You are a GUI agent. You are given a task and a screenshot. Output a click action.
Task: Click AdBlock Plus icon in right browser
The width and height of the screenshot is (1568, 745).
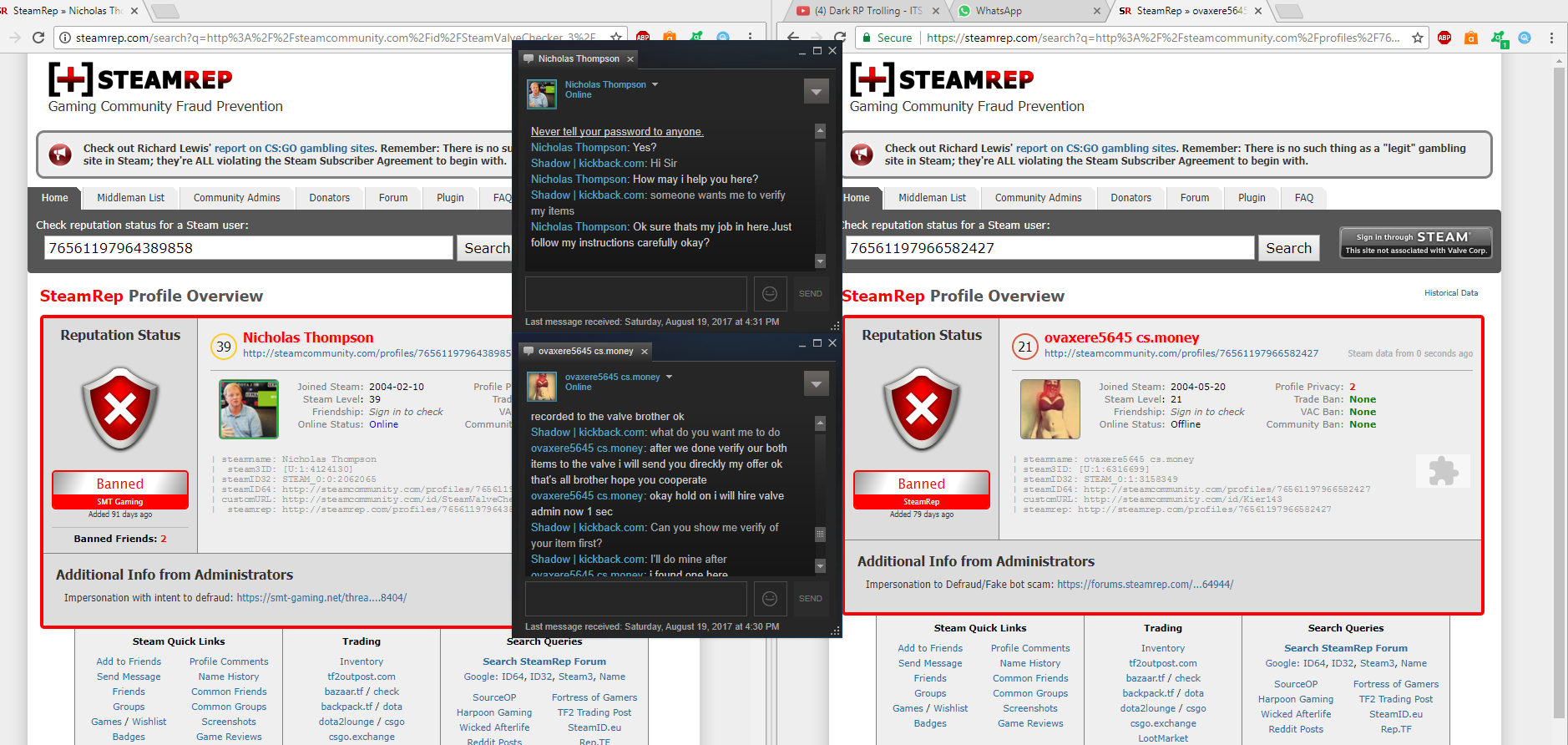click(1444, 38)
